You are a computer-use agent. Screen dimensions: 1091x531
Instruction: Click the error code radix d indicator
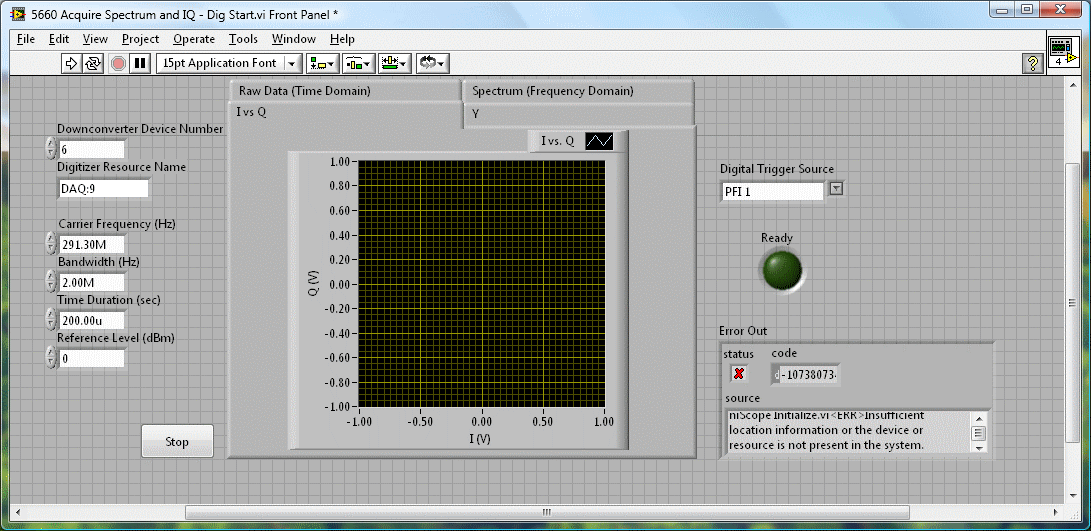point(777,375)
